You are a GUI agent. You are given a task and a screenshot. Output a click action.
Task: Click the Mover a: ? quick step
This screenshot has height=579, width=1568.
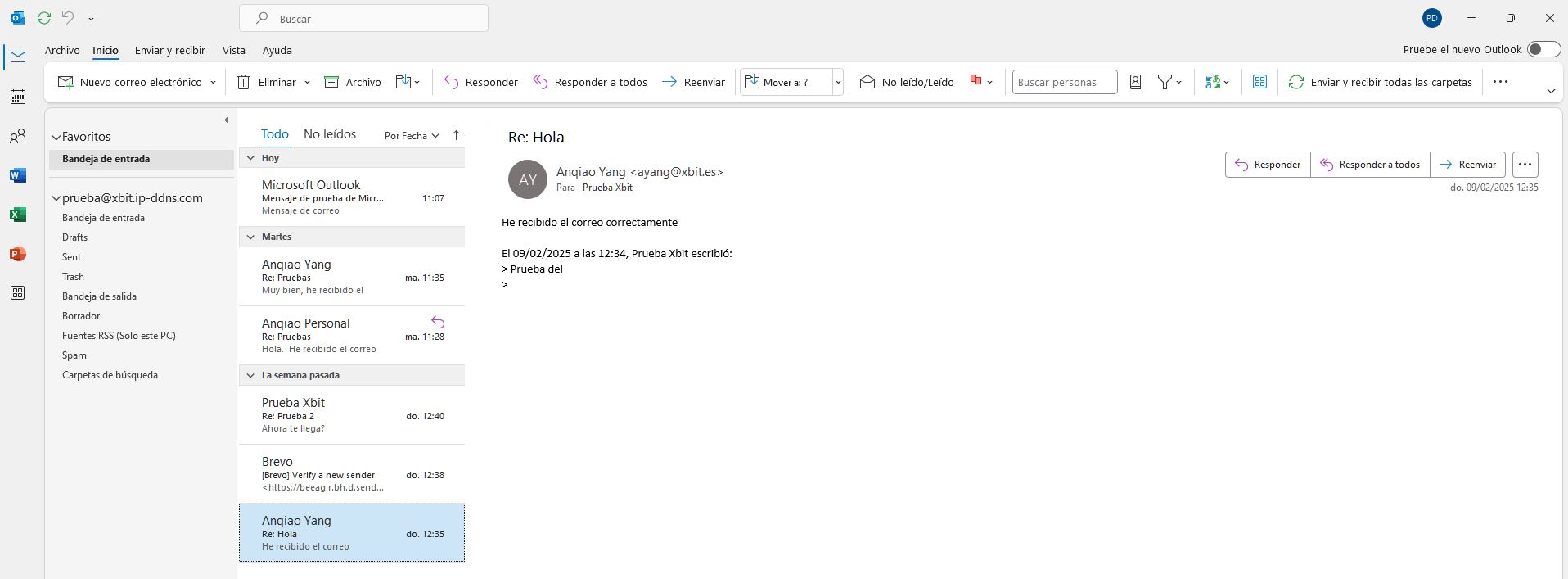(x=786, y=82)
